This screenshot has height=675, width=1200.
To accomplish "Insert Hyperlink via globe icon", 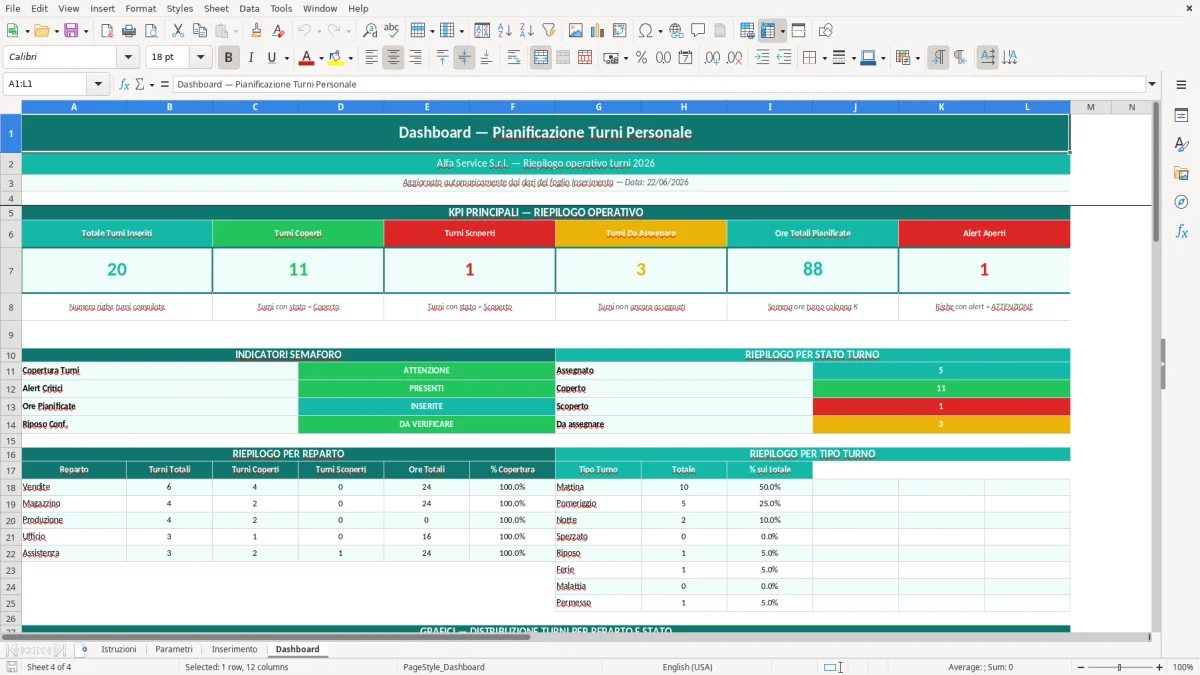I will [677, 31].
